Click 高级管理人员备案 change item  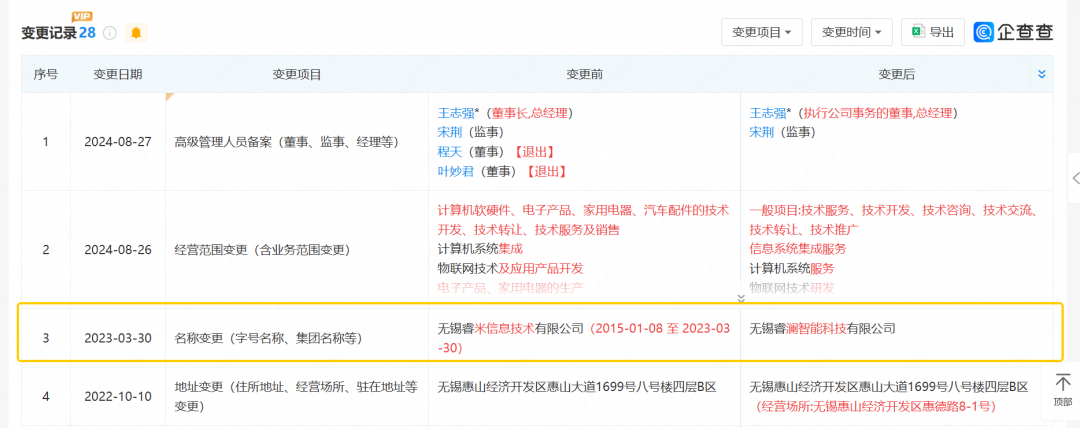click(x=287, y=143)
